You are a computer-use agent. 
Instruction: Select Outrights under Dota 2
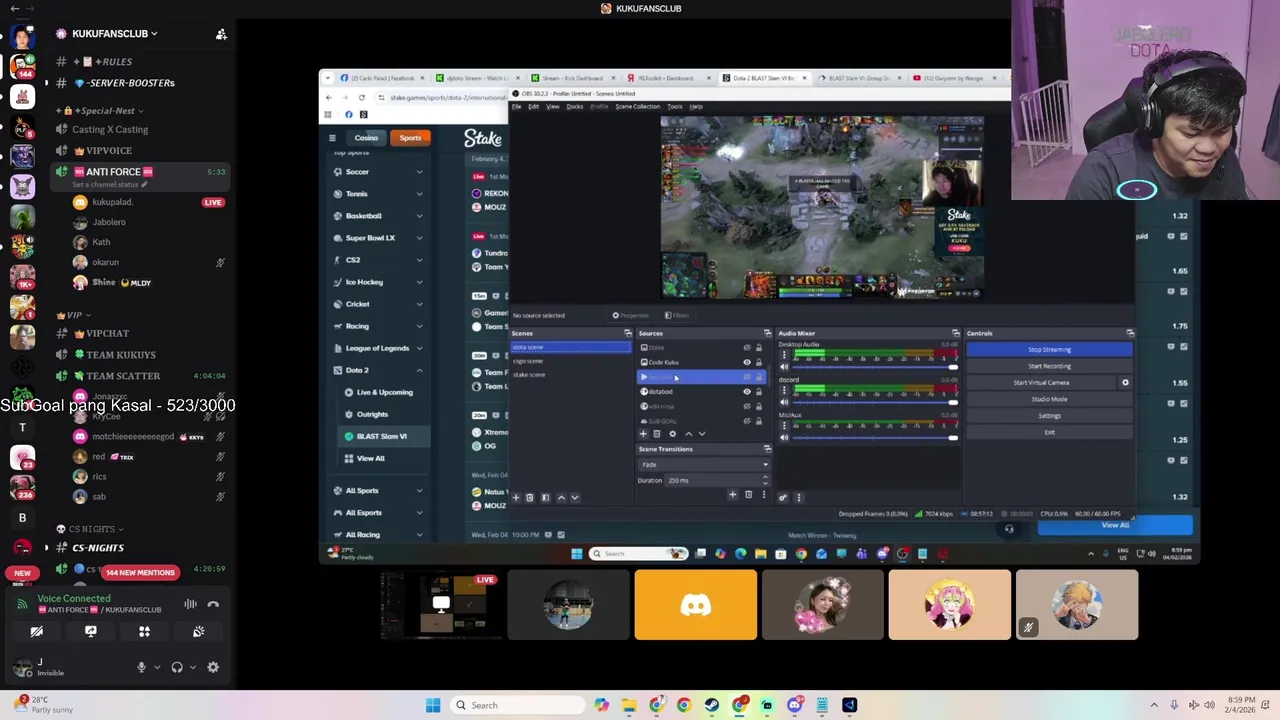click(372, 414)
